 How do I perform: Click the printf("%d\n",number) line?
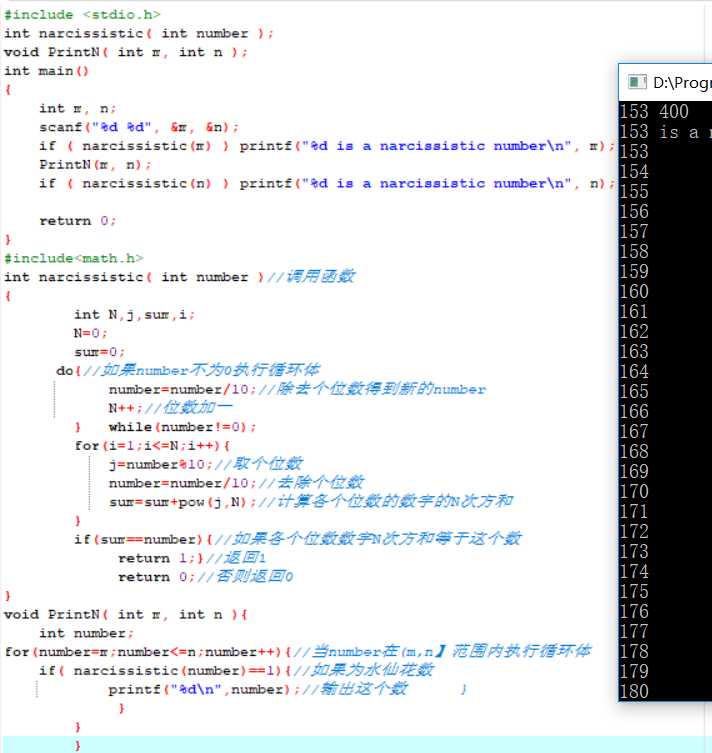pyautogui.click(x=258, y=689)
